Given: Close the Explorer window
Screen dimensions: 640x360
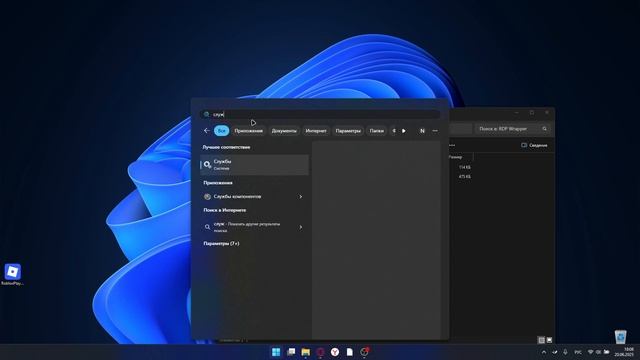Looking at the screenshot, I should 547,113.
